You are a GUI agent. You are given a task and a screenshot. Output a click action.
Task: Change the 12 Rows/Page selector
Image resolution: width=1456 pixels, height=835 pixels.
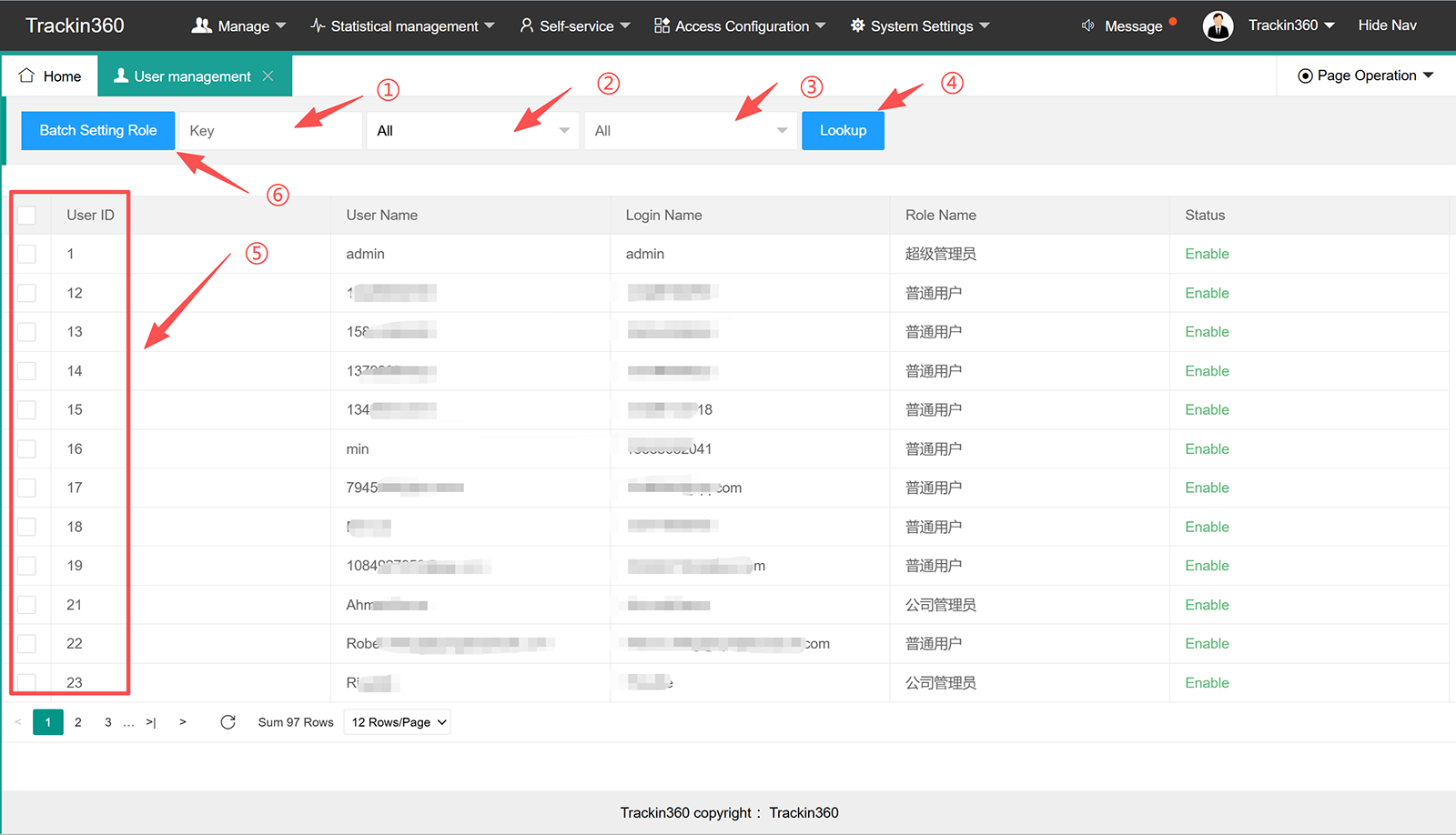[x=397, y=722]
